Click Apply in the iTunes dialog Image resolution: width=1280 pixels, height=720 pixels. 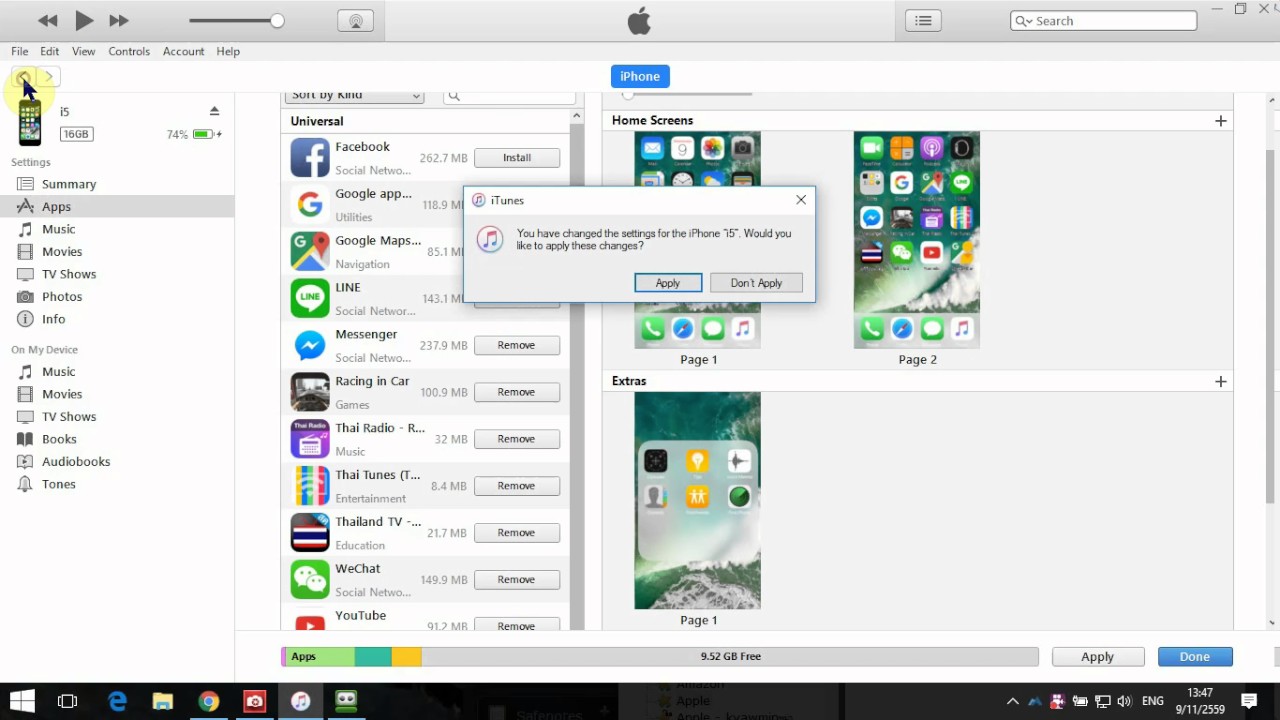click(x=668, y=283)
